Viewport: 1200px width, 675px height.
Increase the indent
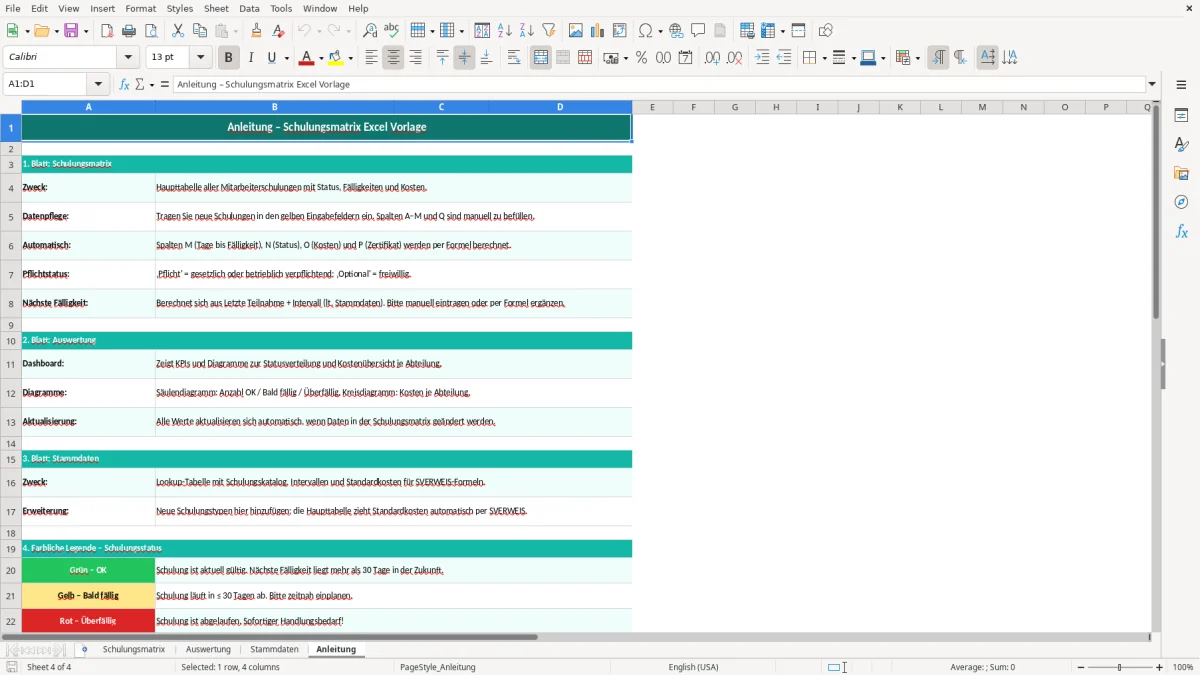tap(762, 58)
